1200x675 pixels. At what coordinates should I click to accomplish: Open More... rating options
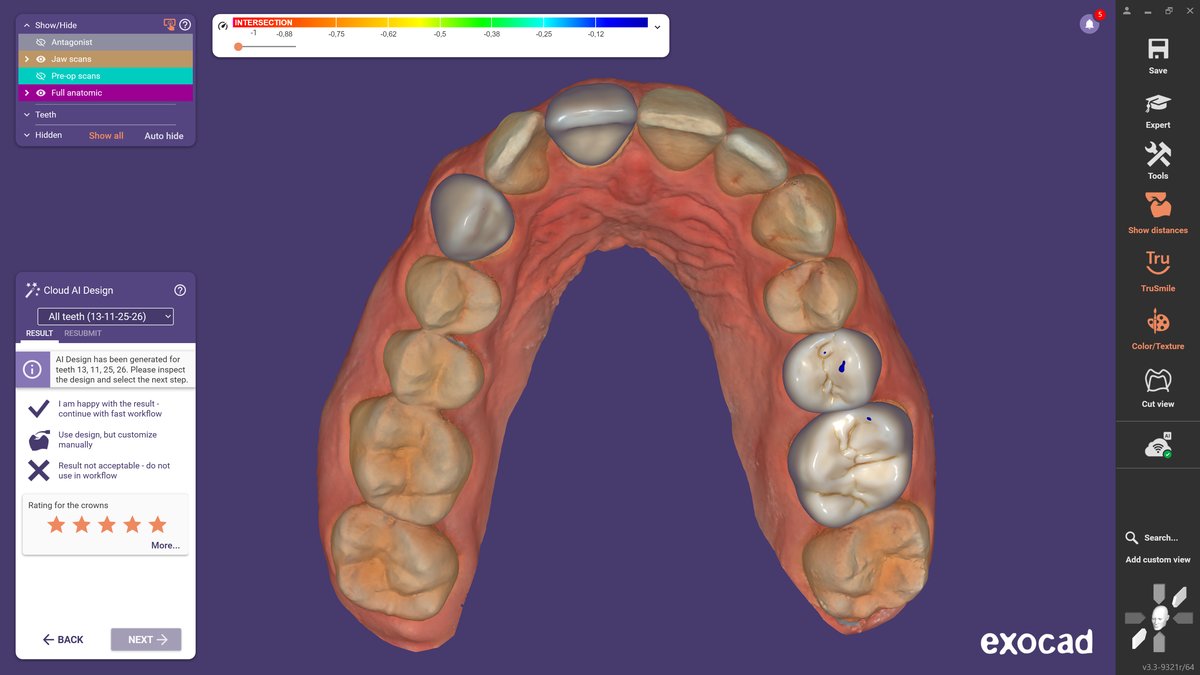[x=166, y=545]
